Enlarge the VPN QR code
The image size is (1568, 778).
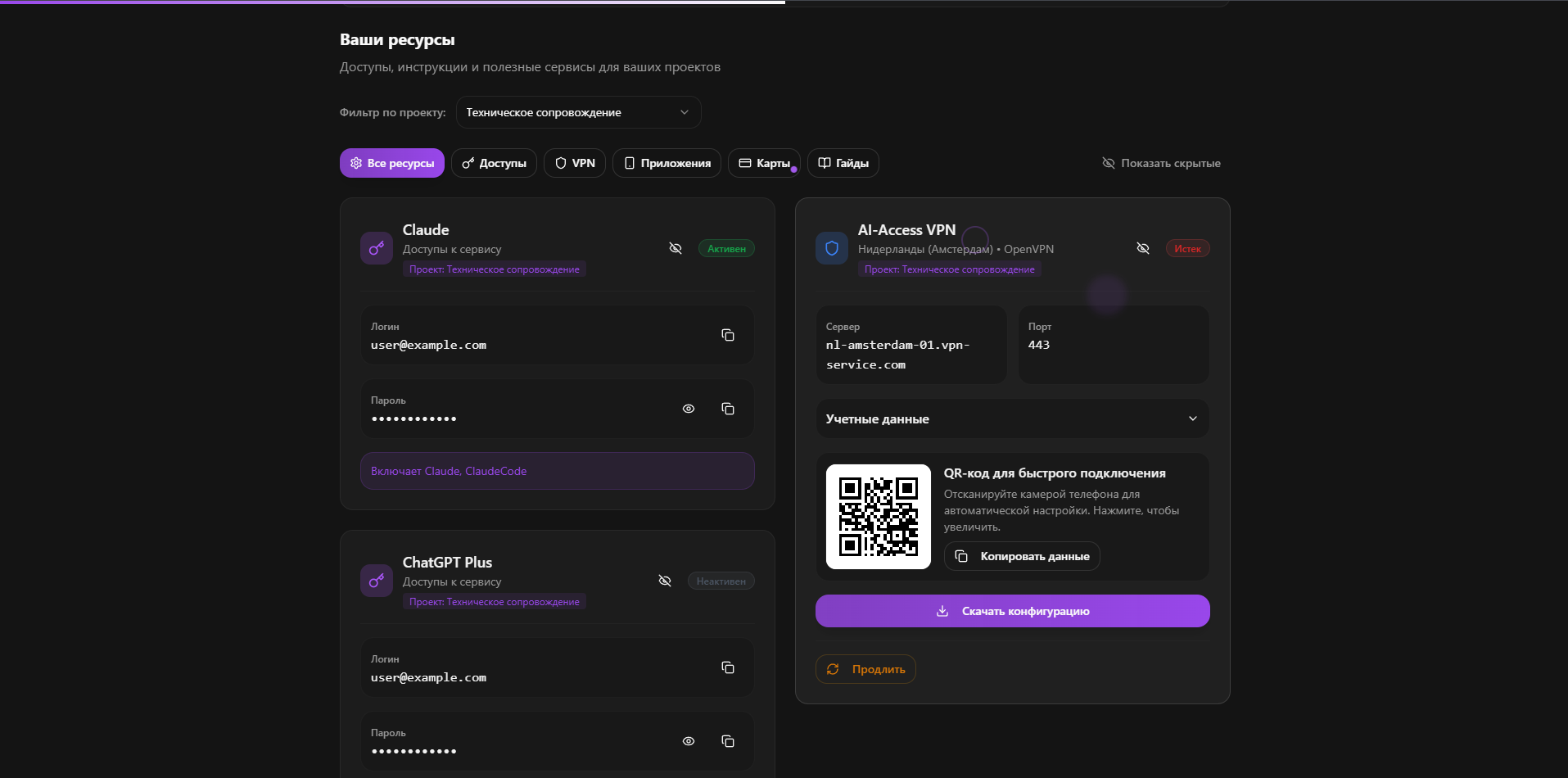click(x=879, y=517)
